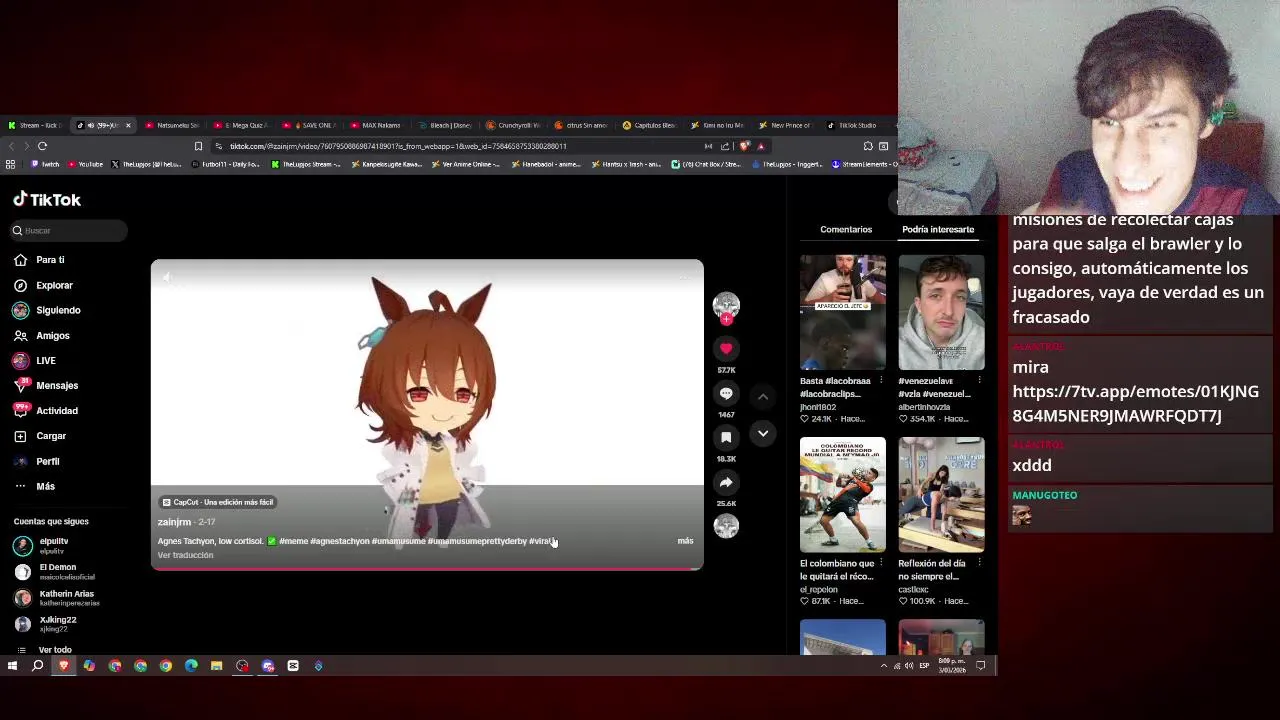This screenshot has height=720, width=1280.
Task: Click 'CapCut · Una edición más fácil' badge
Action: tap(217, 502)
